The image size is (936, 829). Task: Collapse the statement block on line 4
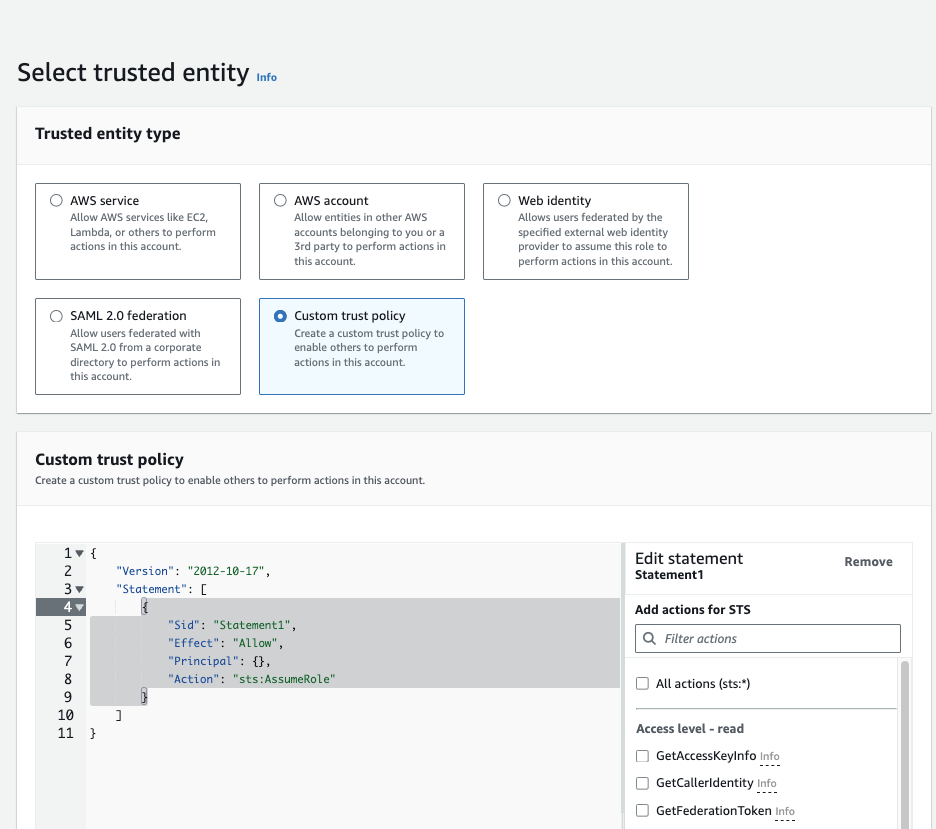click(x=79, y=606)
